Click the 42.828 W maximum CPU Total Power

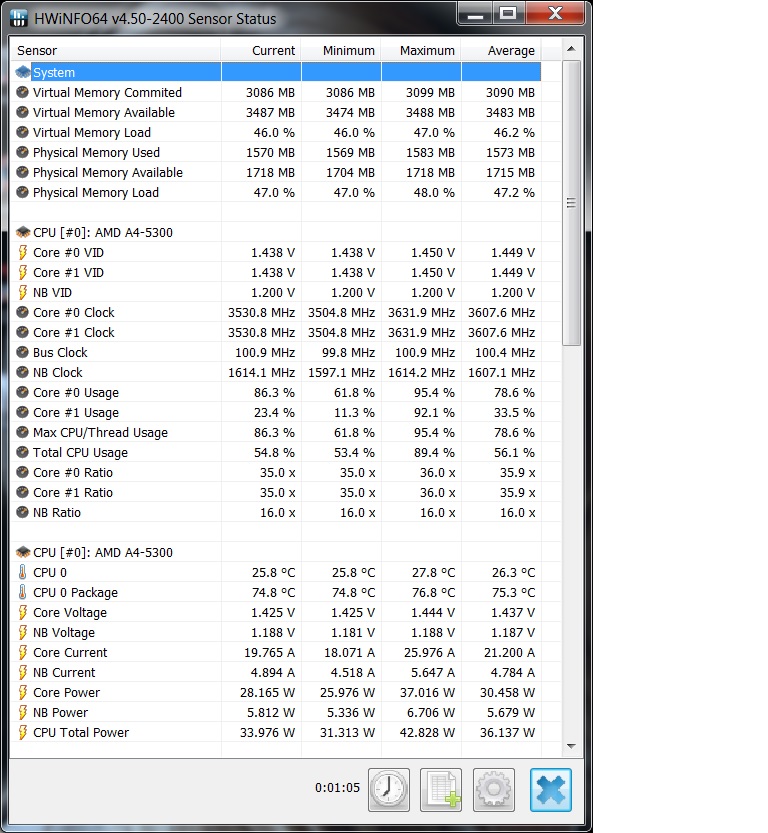pos(427,733)
